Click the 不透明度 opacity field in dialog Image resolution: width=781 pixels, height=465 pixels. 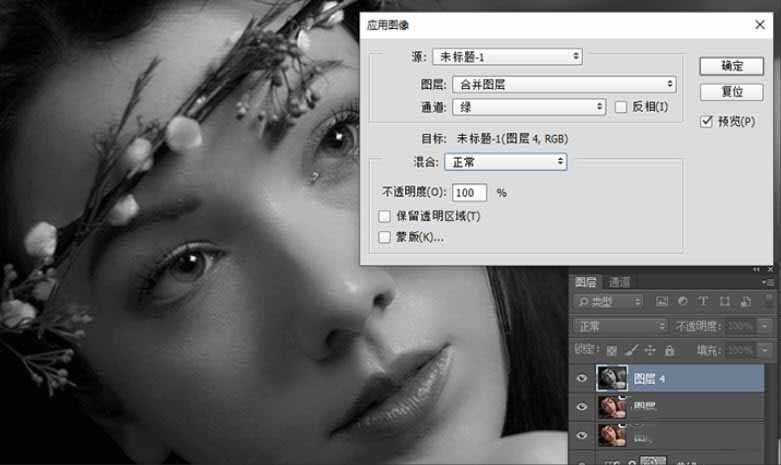coord(469,192)
